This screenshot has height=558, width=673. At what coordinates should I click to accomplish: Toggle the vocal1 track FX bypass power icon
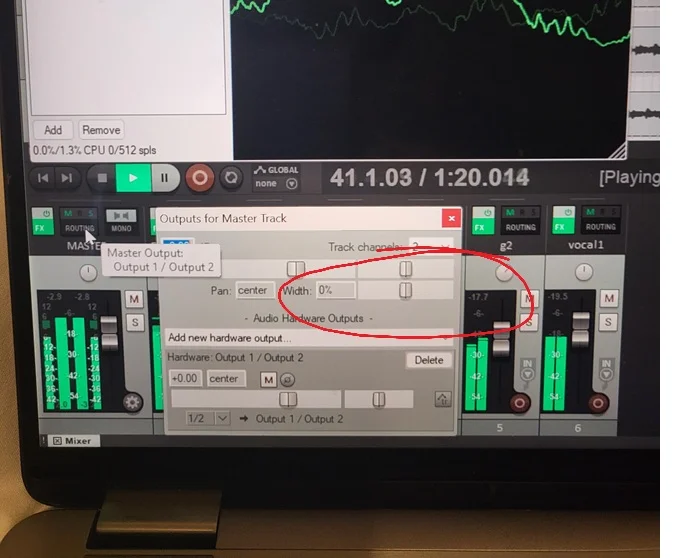coord(567,212)
